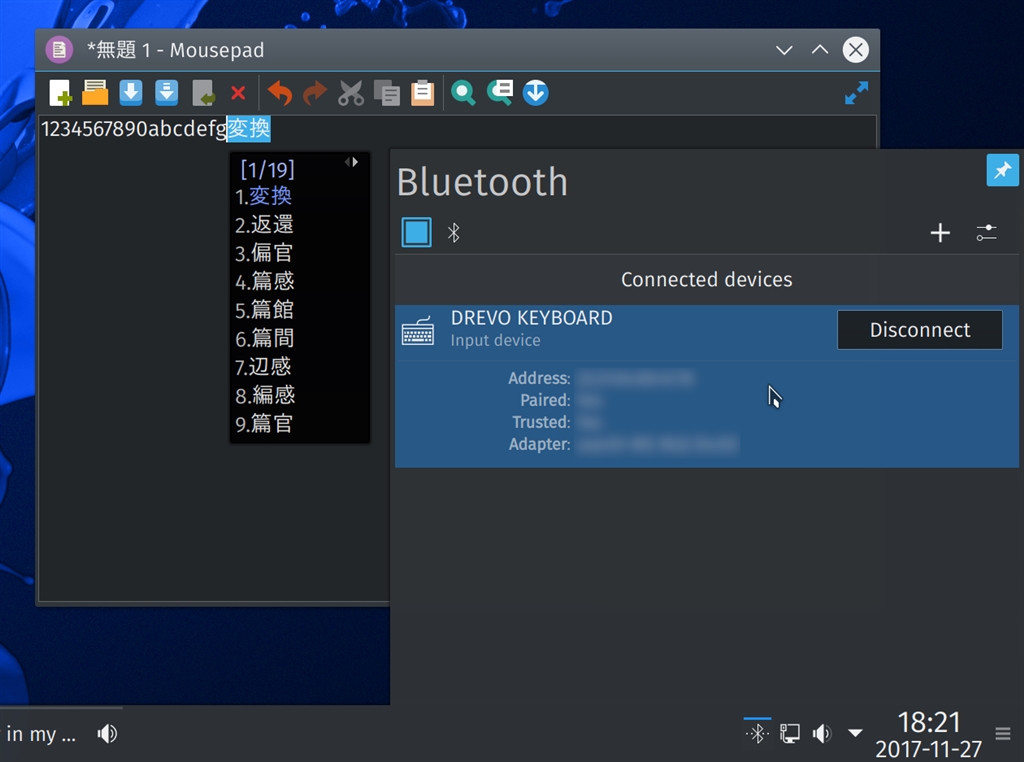Toggle fullscreen in Mousepad toolbar

[856, 93]
